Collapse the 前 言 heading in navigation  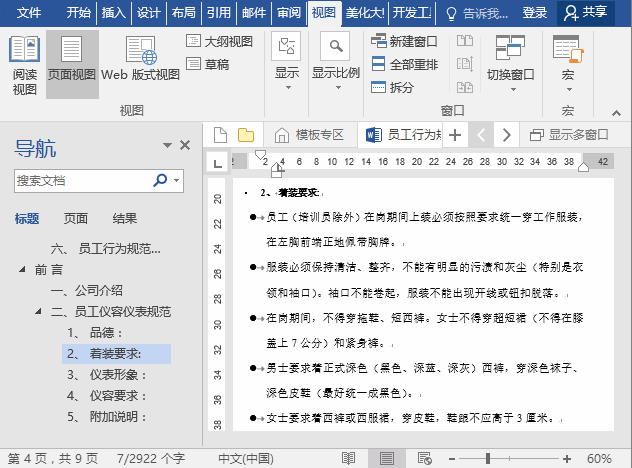(x=22, y=270)
